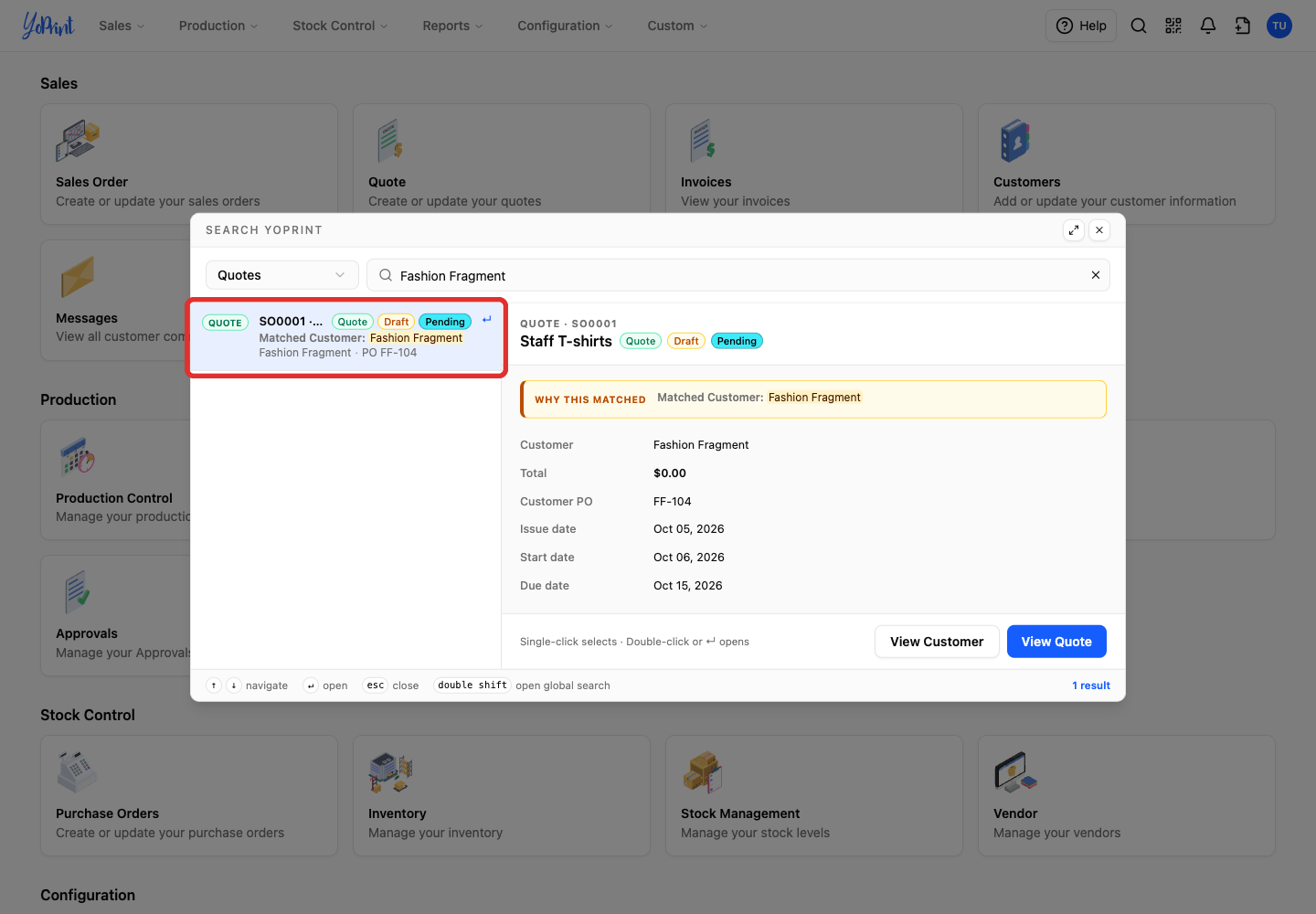Click the Production Control calendar icon
Image resolution: width=1316 pixels, height=914 pixels.
coord(78,457)
